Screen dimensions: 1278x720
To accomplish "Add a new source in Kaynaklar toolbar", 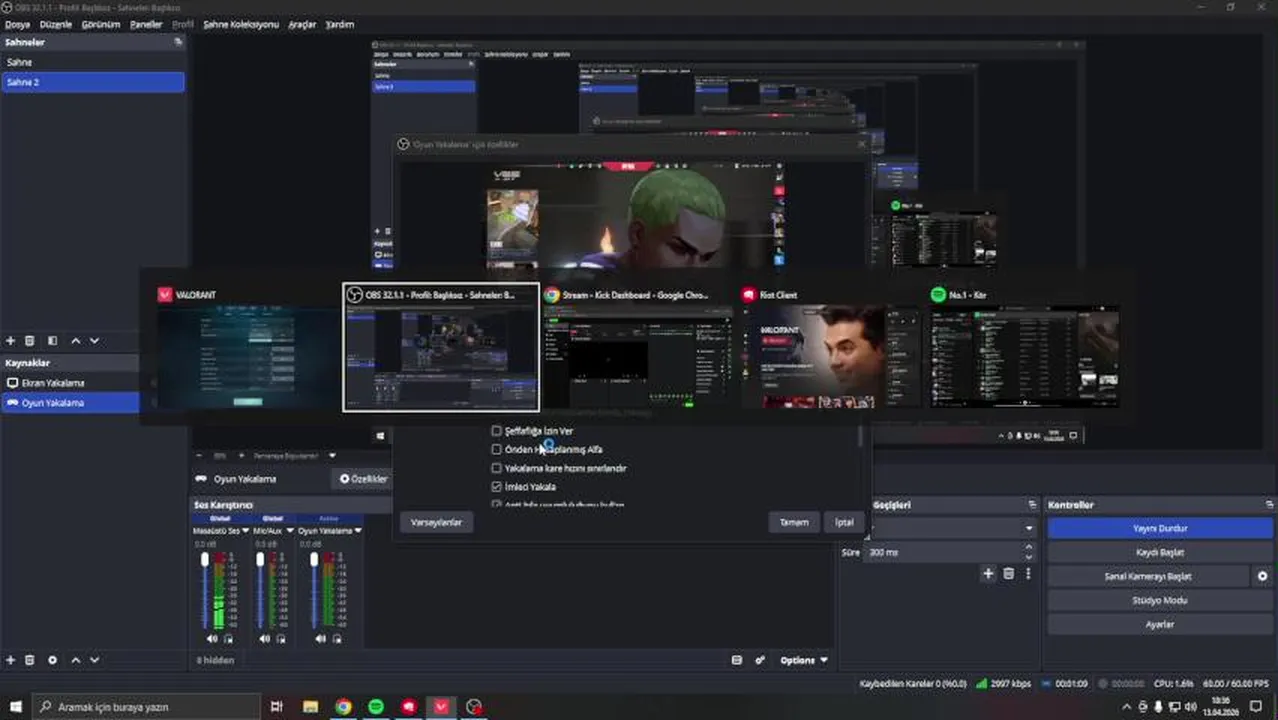I will click(11, 660).
